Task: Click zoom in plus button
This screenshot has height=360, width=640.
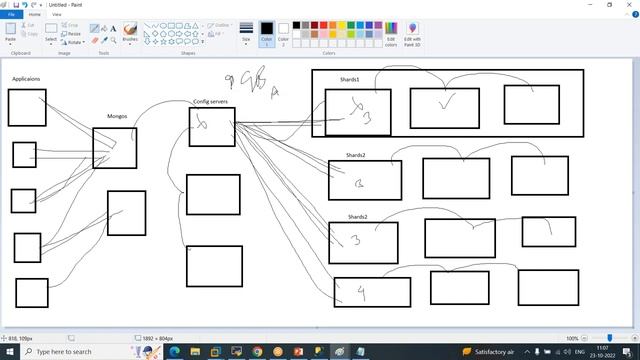Action: coord(635,338)
